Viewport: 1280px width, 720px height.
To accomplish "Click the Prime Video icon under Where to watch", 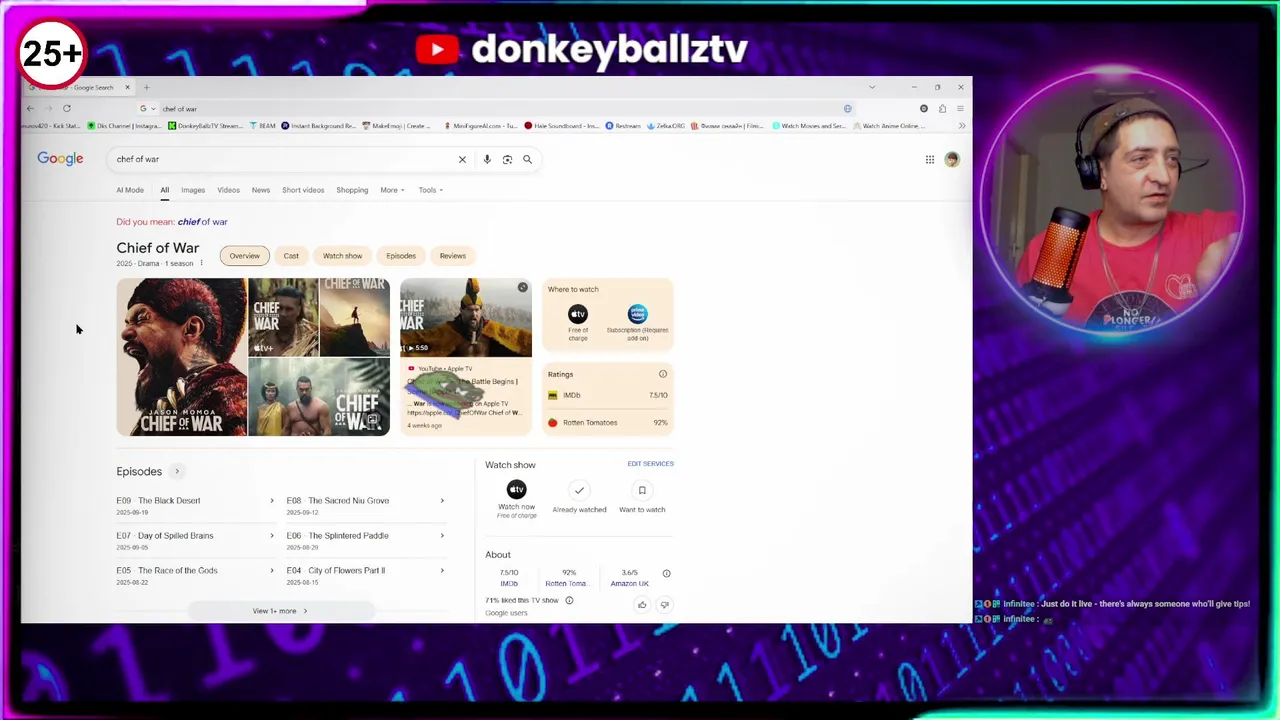I will point(637,314).
